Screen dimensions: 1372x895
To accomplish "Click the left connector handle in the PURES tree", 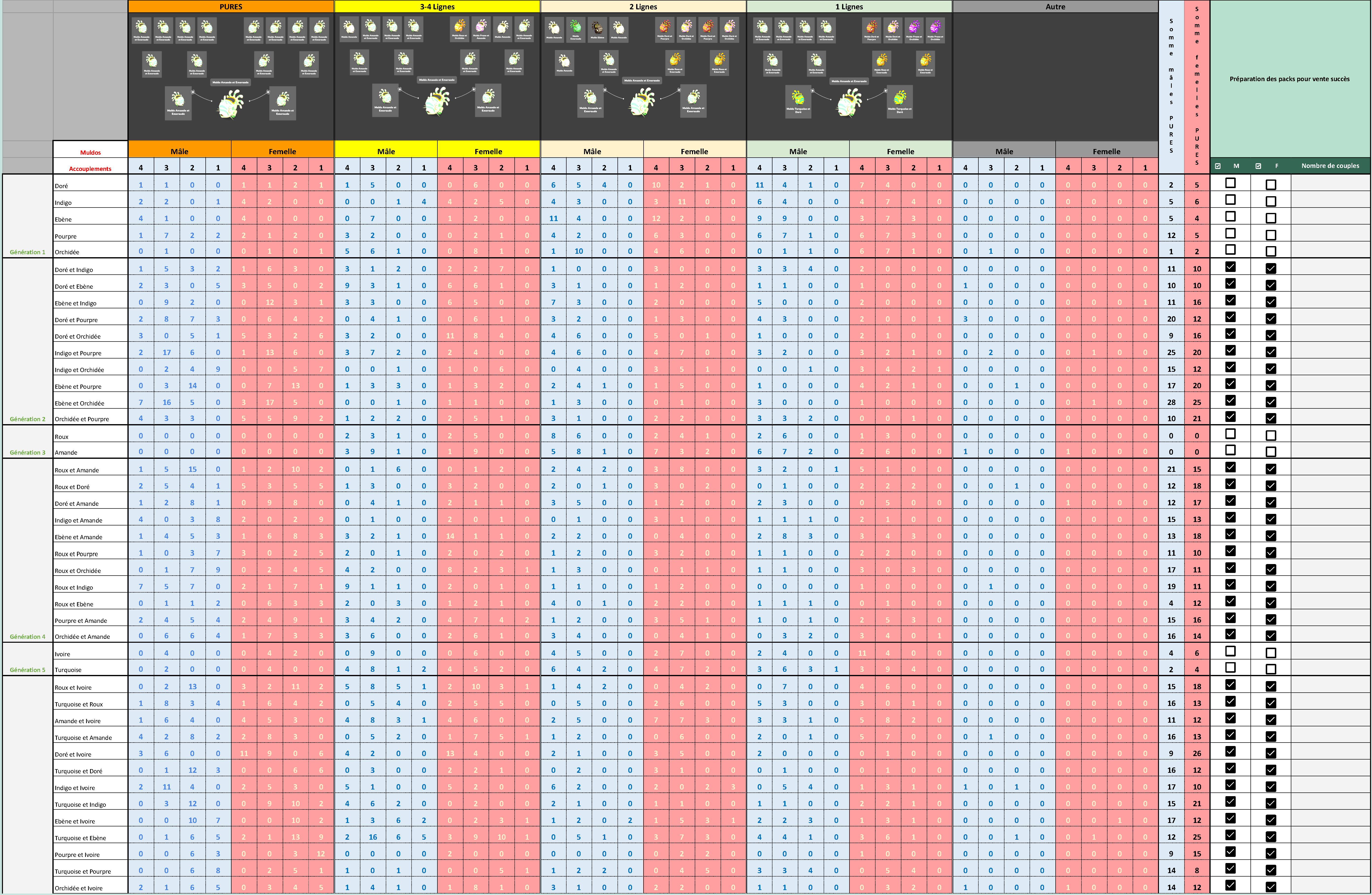I will point(193,92).
